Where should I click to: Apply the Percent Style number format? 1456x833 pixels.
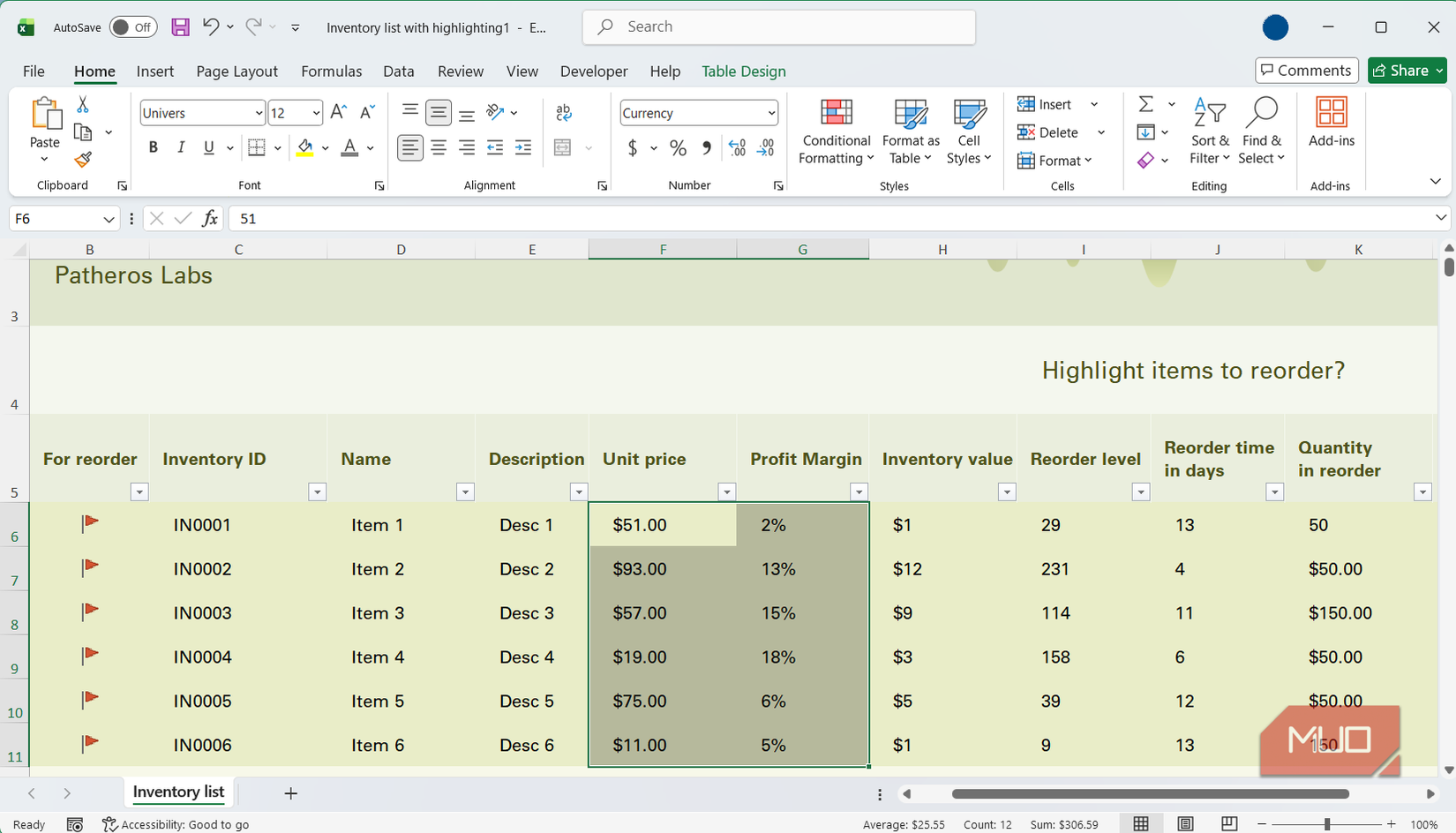678,147
